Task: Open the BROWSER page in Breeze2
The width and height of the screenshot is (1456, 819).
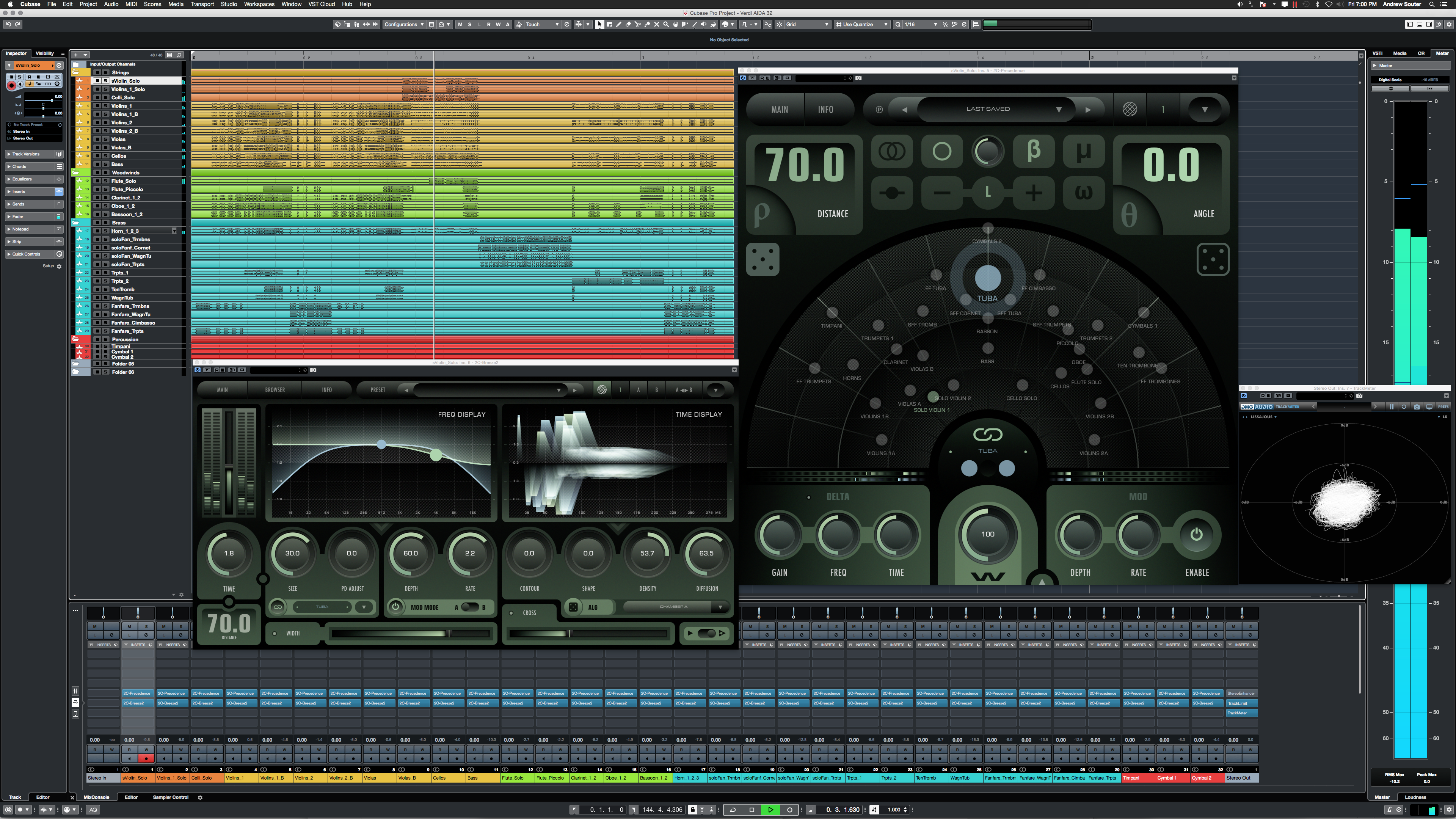Action: pyautogui.click(x=275, y=389)
